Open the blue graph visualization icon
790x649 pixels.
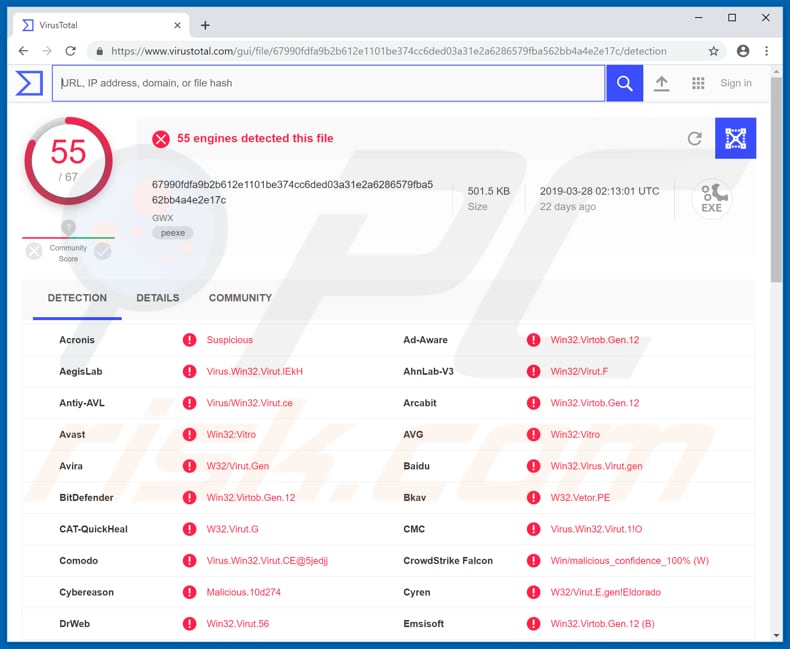735,138
